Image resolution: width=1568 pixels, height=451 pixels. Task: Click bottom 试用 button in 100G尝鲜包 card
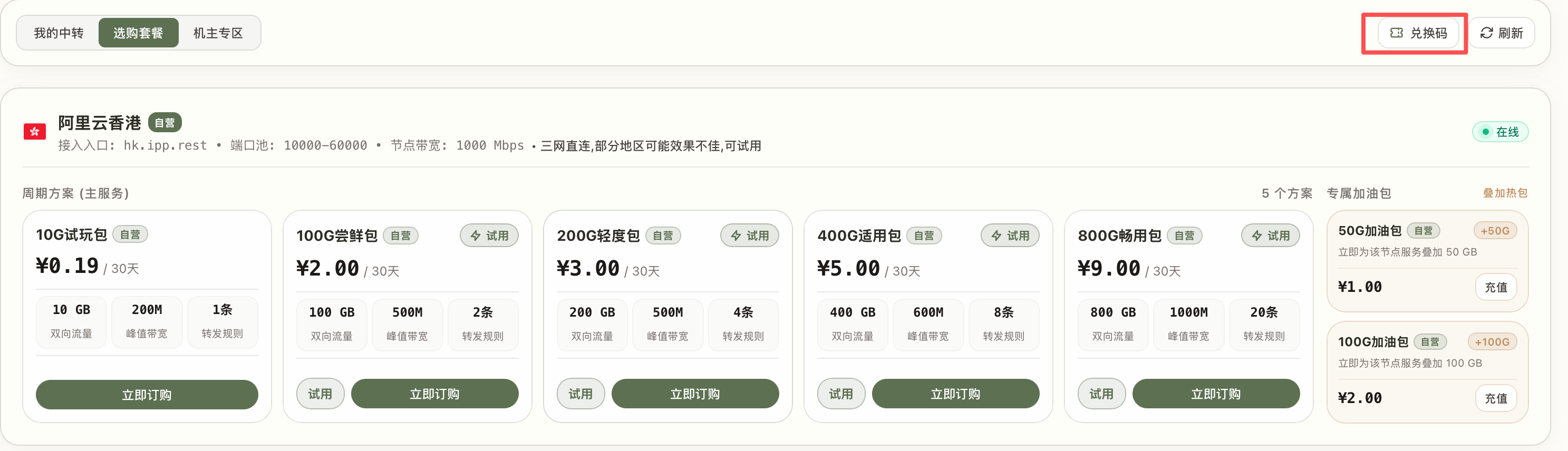click(320, 394)
